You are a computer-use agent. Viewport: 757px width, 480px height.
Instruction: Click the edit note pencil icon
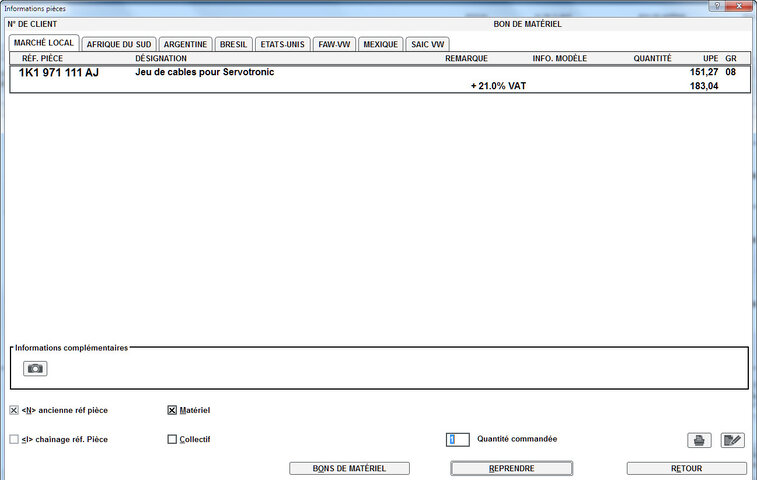[x=732, y=440]
